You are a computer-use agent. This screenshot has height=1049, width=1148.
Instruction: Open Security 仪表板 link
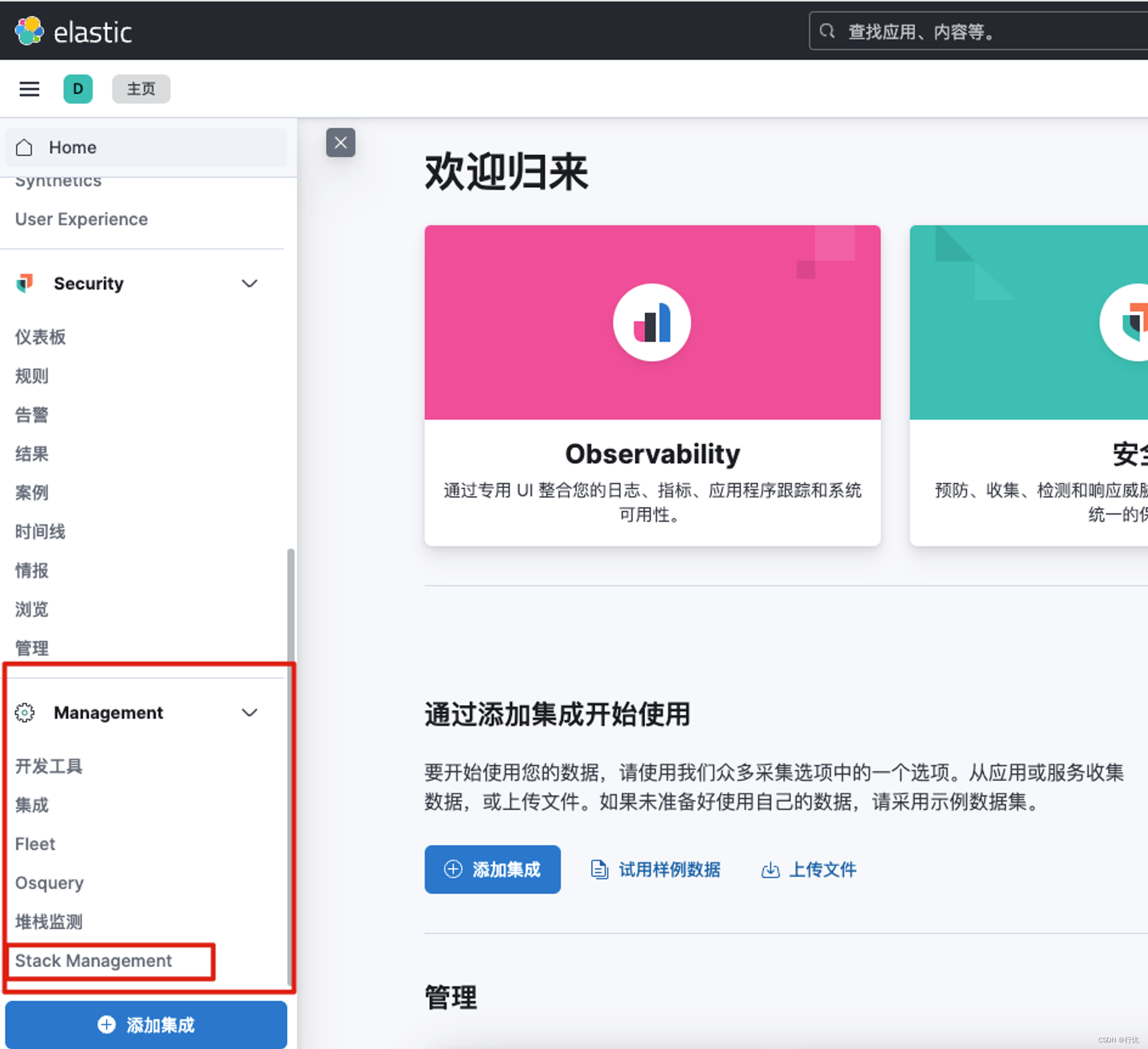[41, 337]
